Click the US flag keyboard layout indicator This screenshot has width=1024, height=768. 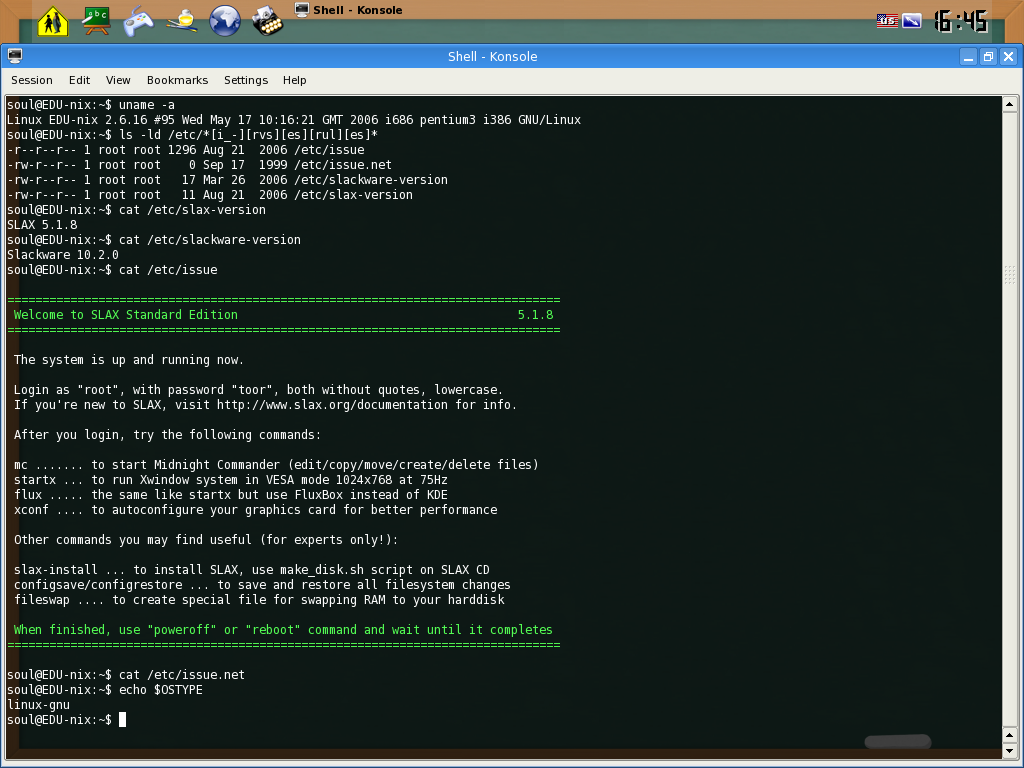887,21
